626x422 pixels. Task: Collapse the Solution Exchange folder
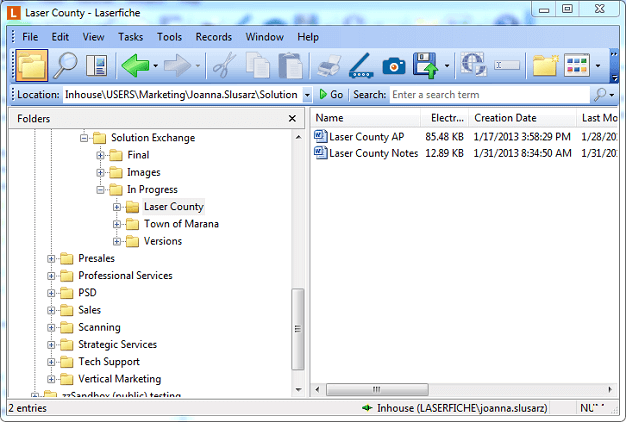click(x=84, y=138)
